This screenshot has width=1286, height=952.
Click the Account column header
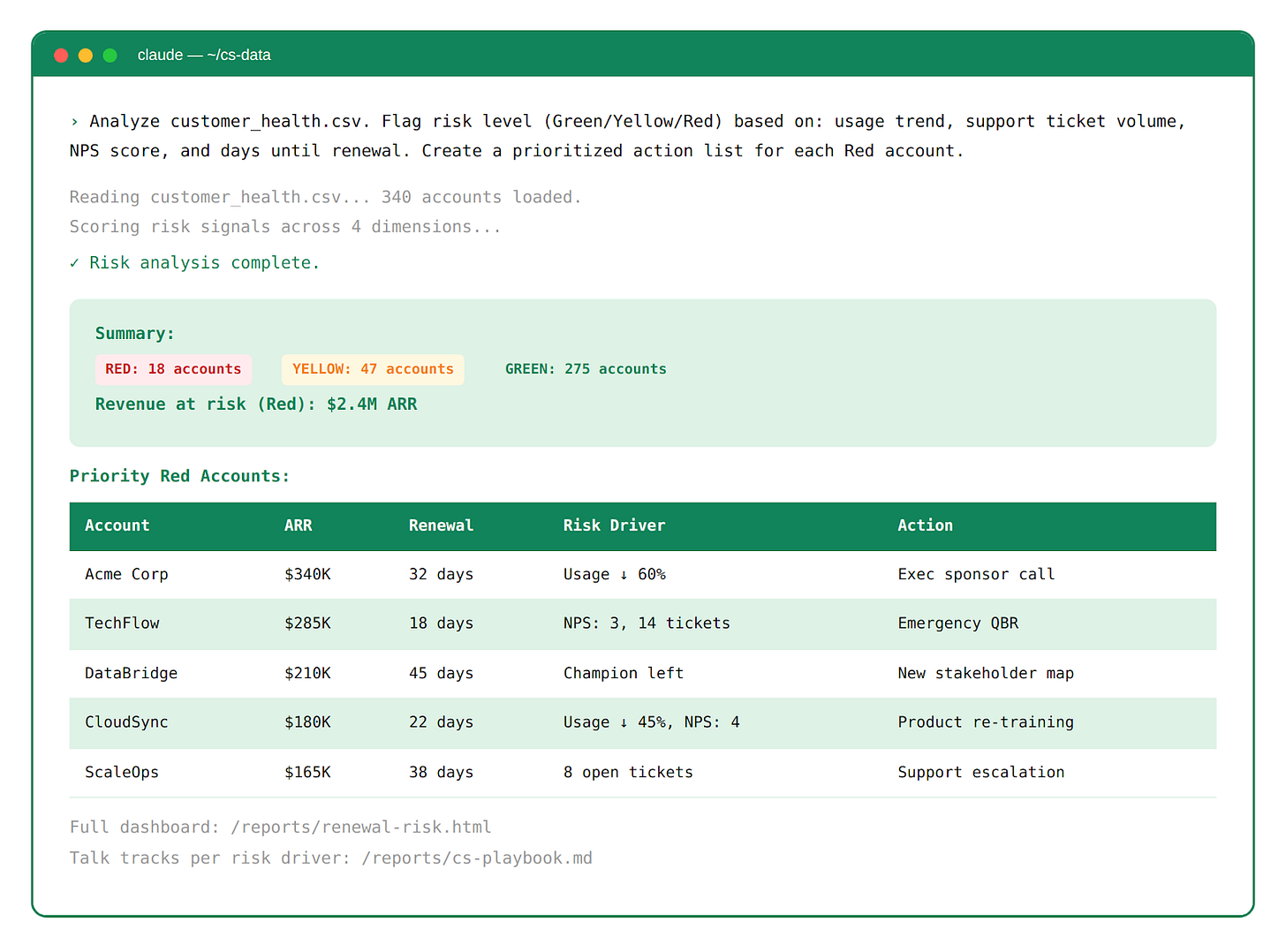click(x=117, y=525)
